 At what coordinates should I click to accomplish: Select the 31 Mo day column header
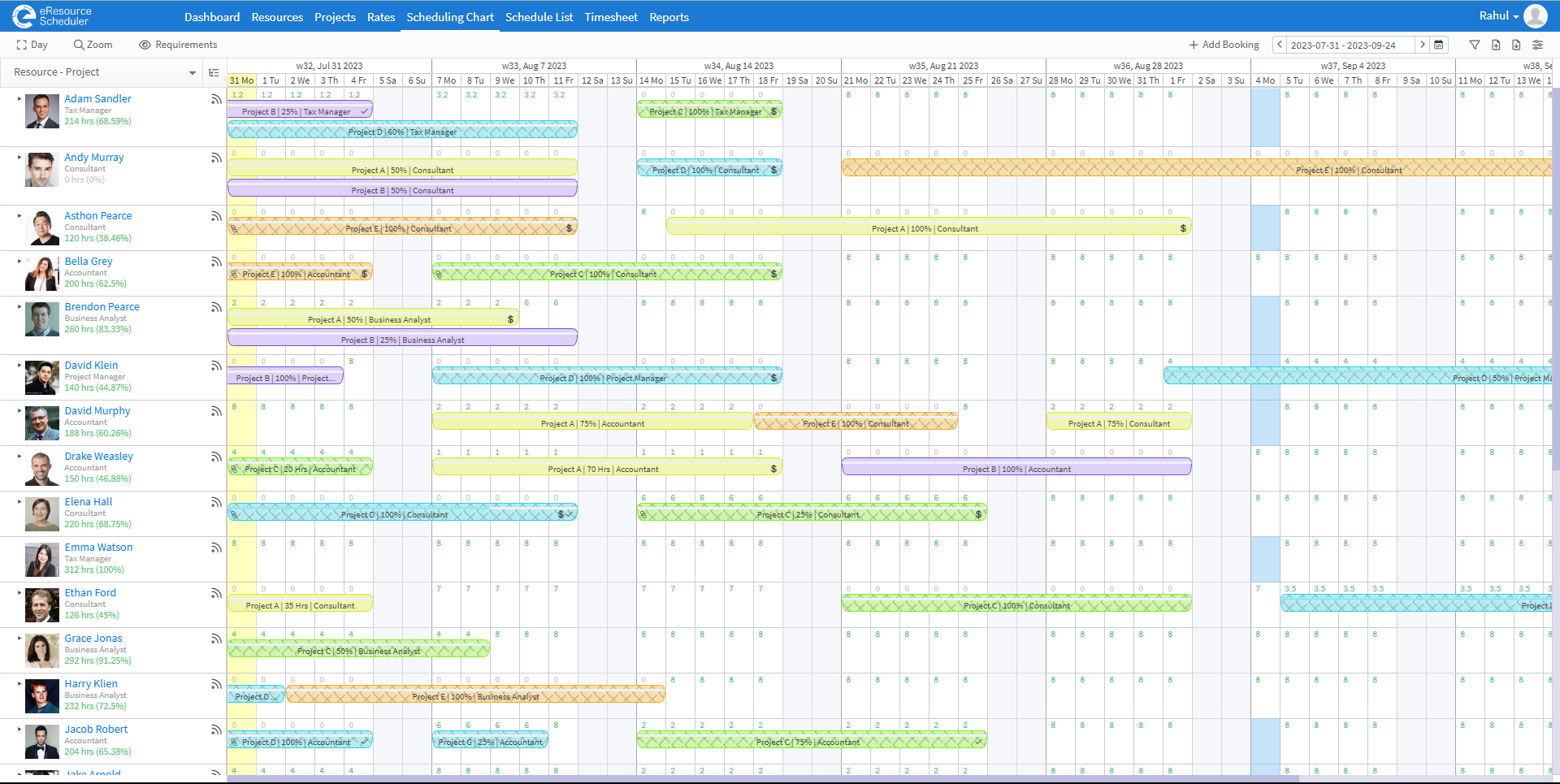tap(241, 80)
